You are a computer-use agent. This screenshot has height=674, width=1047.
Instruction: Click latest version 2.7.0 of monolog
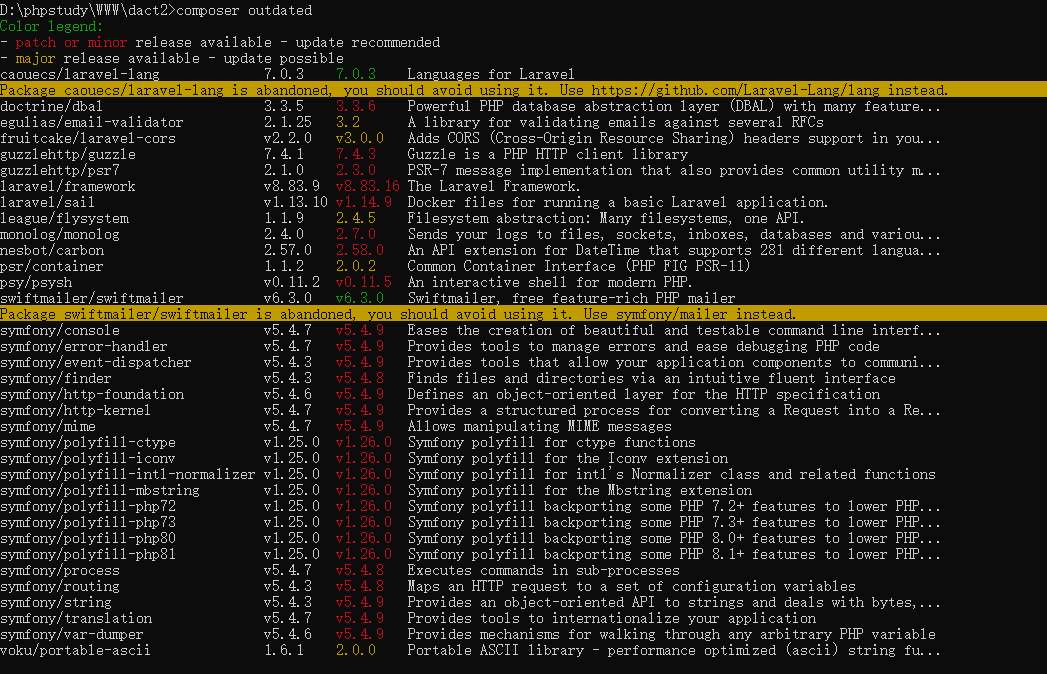point(356,234)
